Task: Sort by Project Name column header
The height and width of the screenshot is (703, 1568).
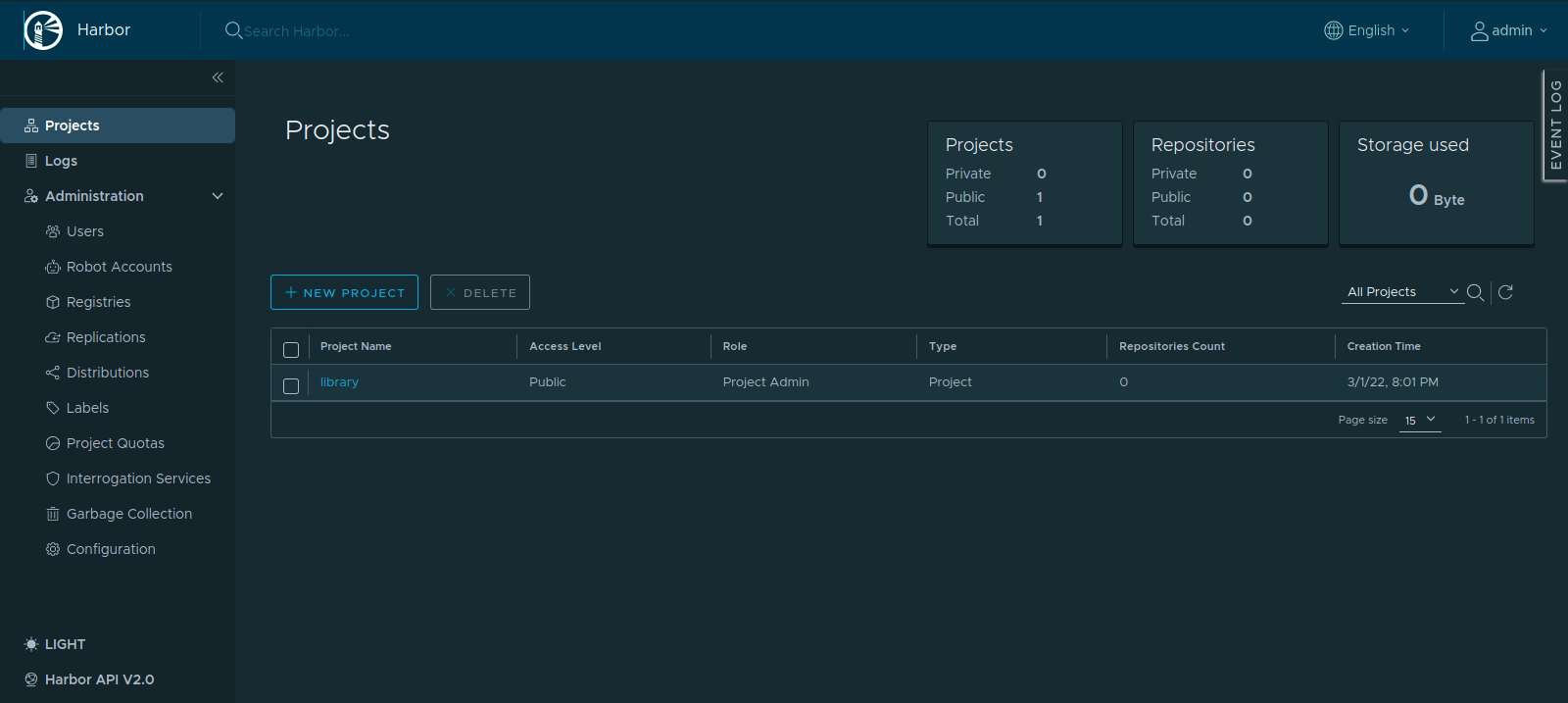Action: [x=356, y=346]
